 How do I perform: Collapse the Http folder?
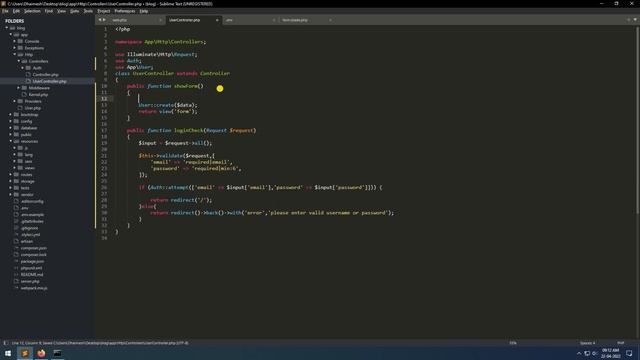[15, 54]
